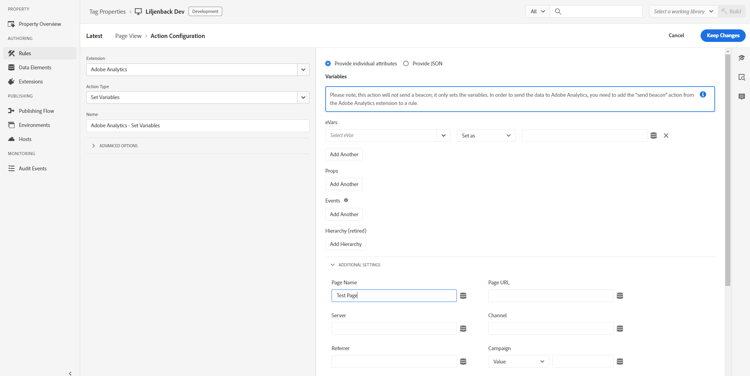Click the Channel input field
Image resolution: width=750 pixels, height=376 pixels.
pyautogui.click(x=551, y=329)
